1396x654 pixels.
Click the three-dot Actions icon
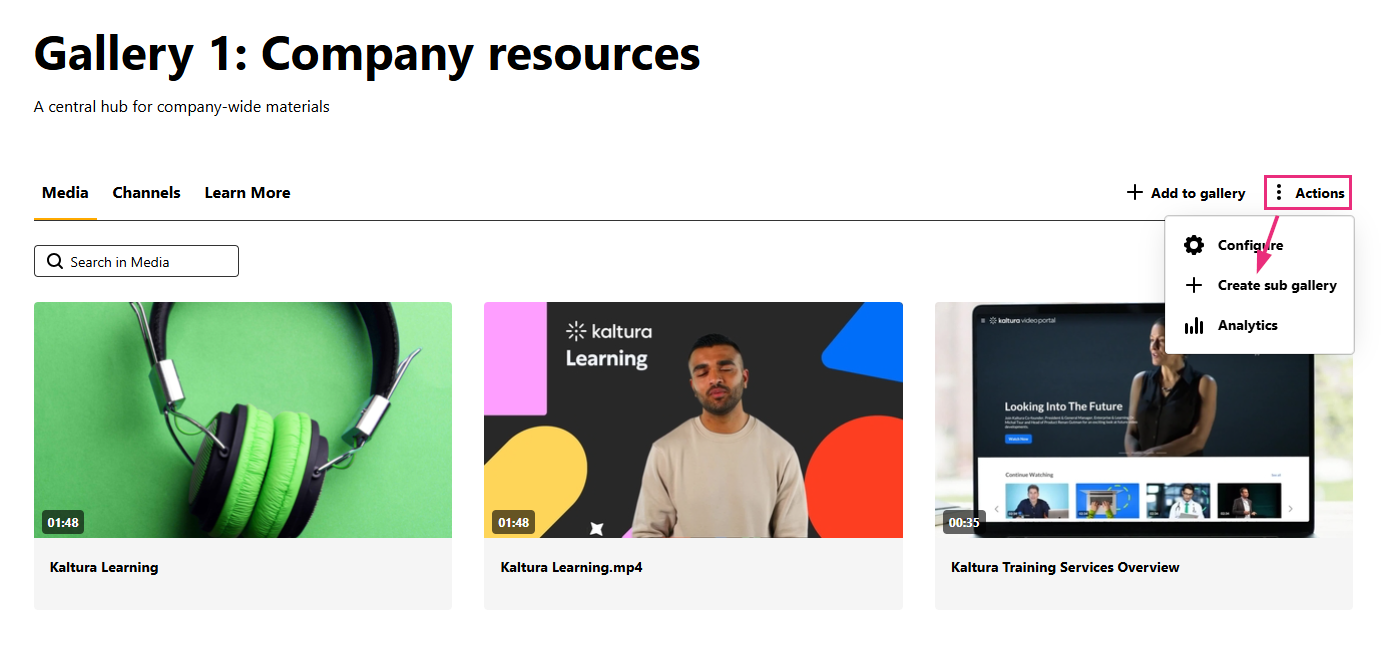click(1278, 192)
